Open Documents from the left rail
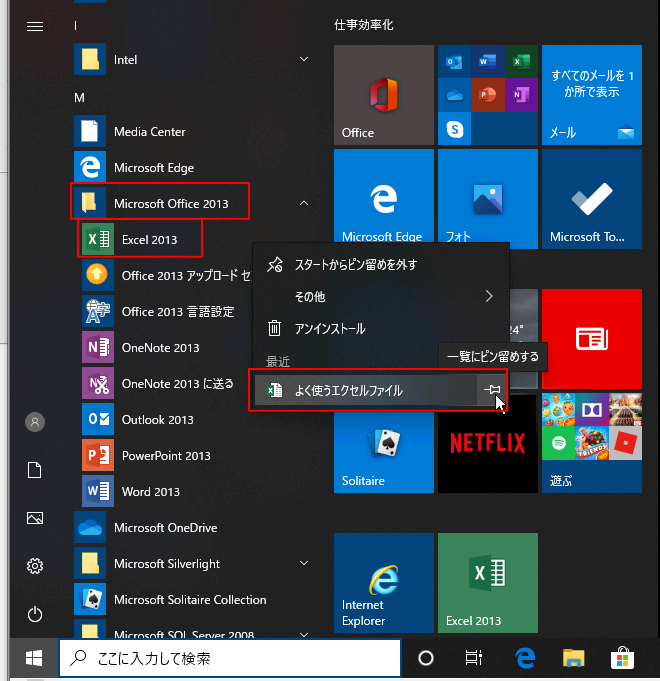 pyautogui.click(x=35, y=470)
